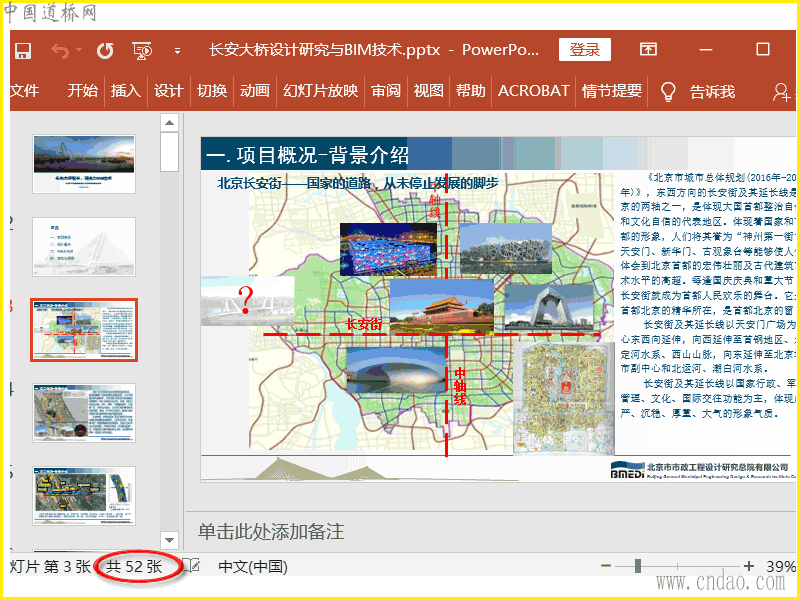This screenshot has width=800, height=600.
Task: Open the 文件 menu
Action: (x=25, y=91)
